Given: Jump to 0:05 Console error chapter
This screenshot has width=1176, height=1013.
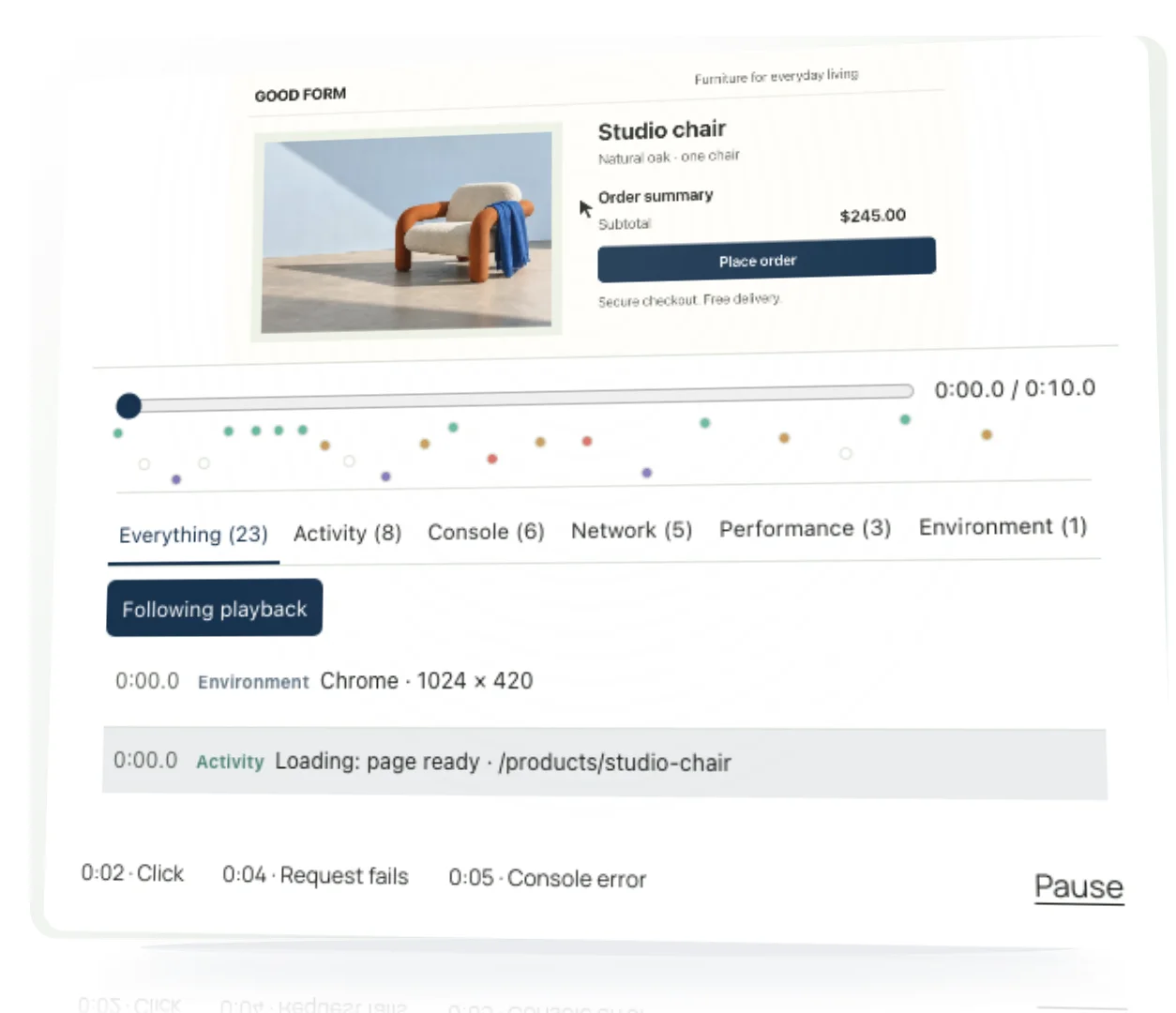Looking at the screenshot, I should click(x=547, y=878).
